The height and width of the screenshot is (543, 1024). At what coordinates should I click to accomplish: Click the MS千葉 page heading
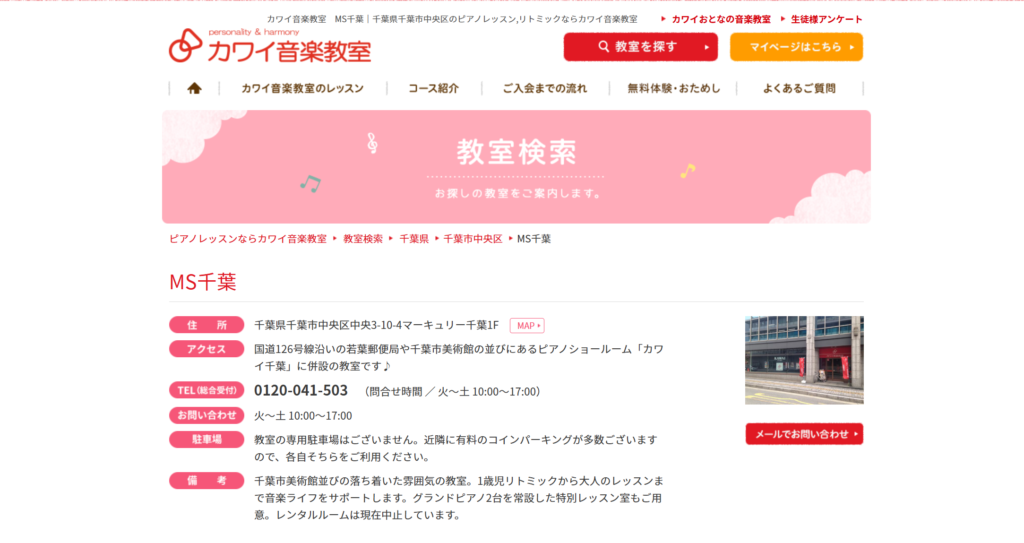[x=202, y=282]
